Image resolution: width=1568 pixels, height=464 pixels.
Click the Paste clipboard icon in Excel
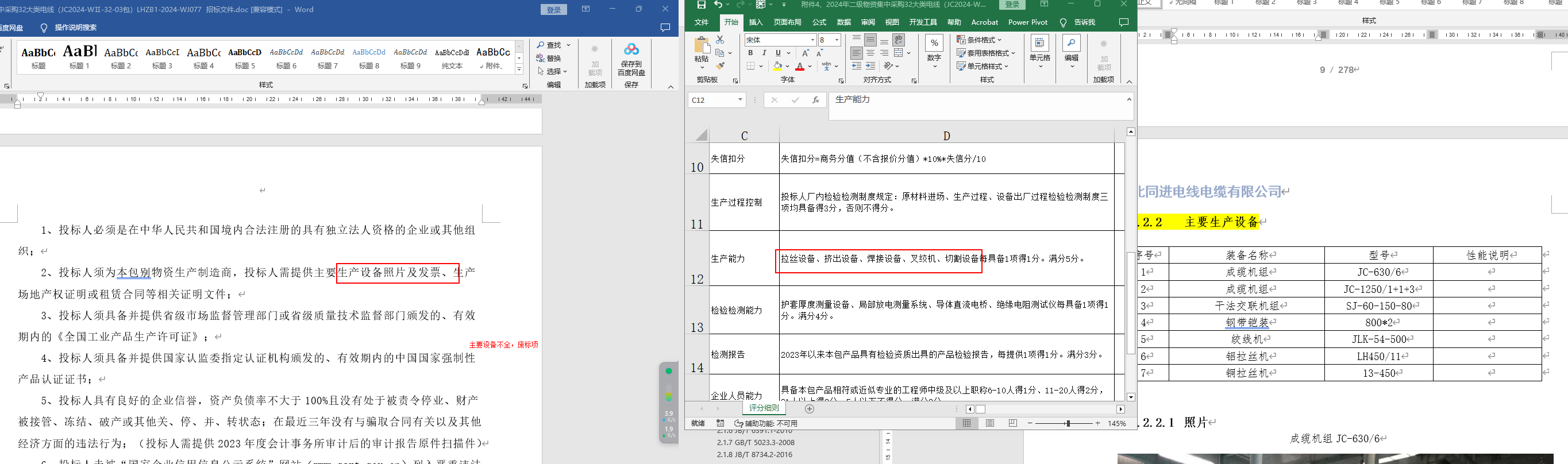[x=702, y=45]
